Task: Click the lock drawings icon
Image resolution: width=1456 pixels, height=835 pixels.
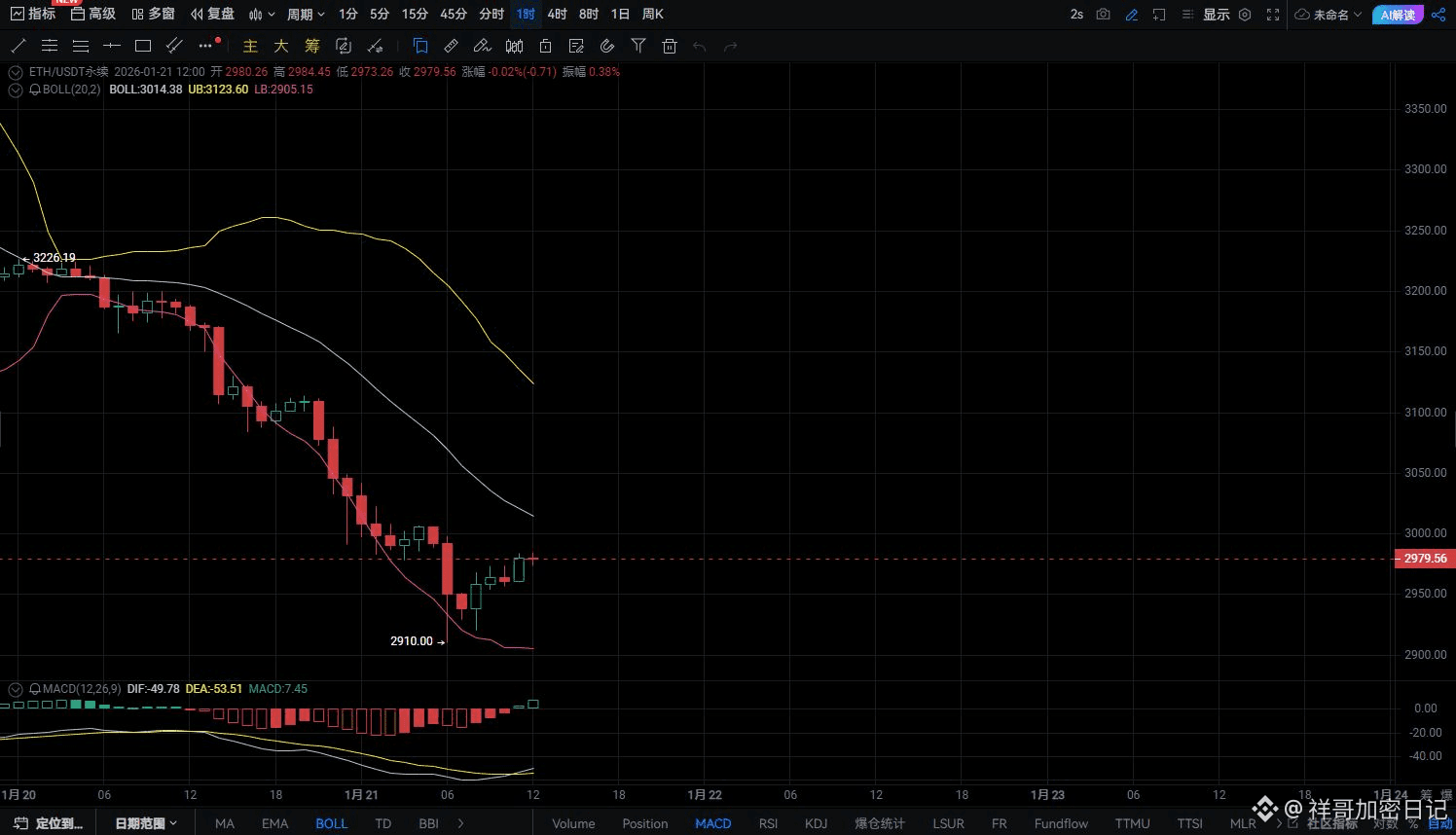Action: point(545,46)
